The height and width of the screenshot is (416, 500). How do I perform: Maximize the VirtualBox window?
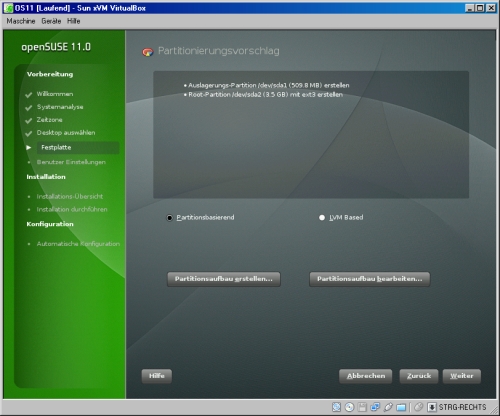[480, 8]
